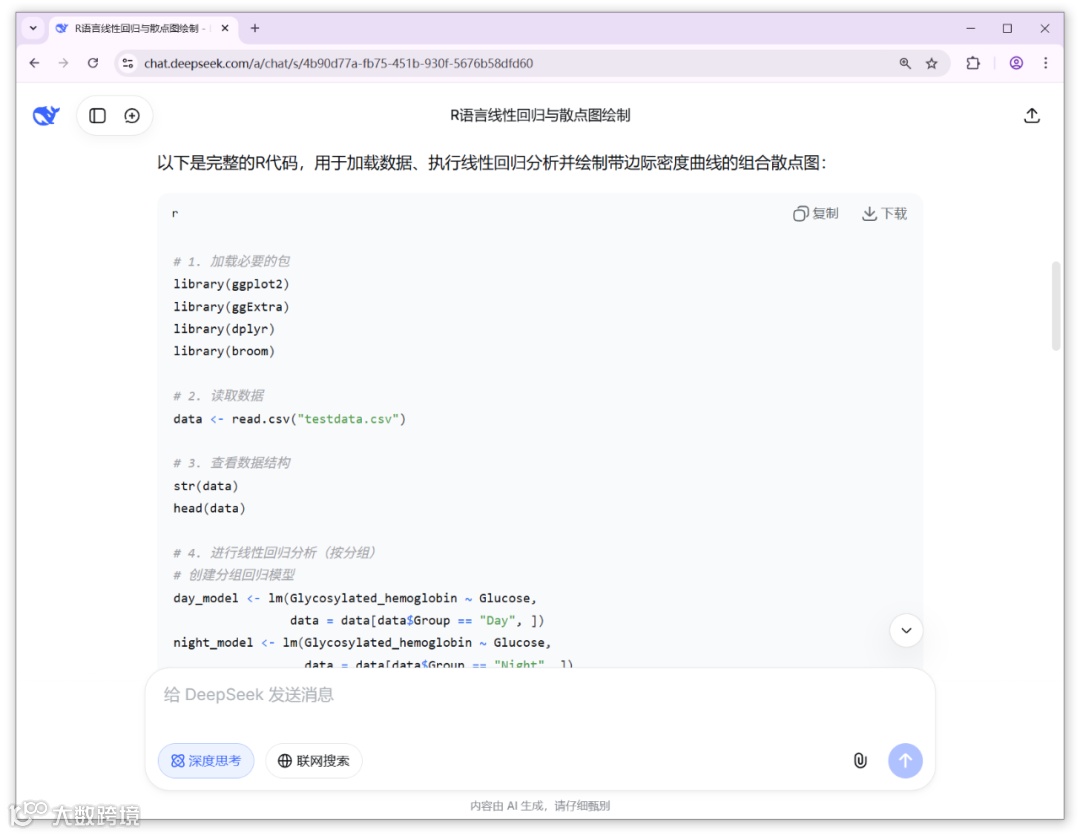Click the read.csv("testdata.csv") code line
The width and height of the screenshot is (1080, 835).
click(x=289, y=419)
